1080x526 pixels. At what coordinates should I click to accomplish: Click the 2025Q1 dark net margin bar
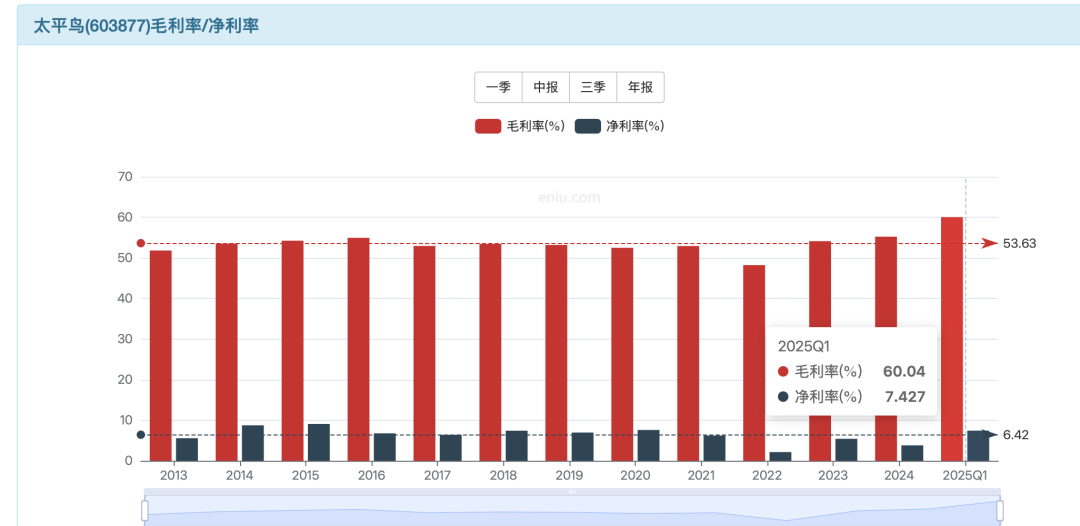pos(978,446)
